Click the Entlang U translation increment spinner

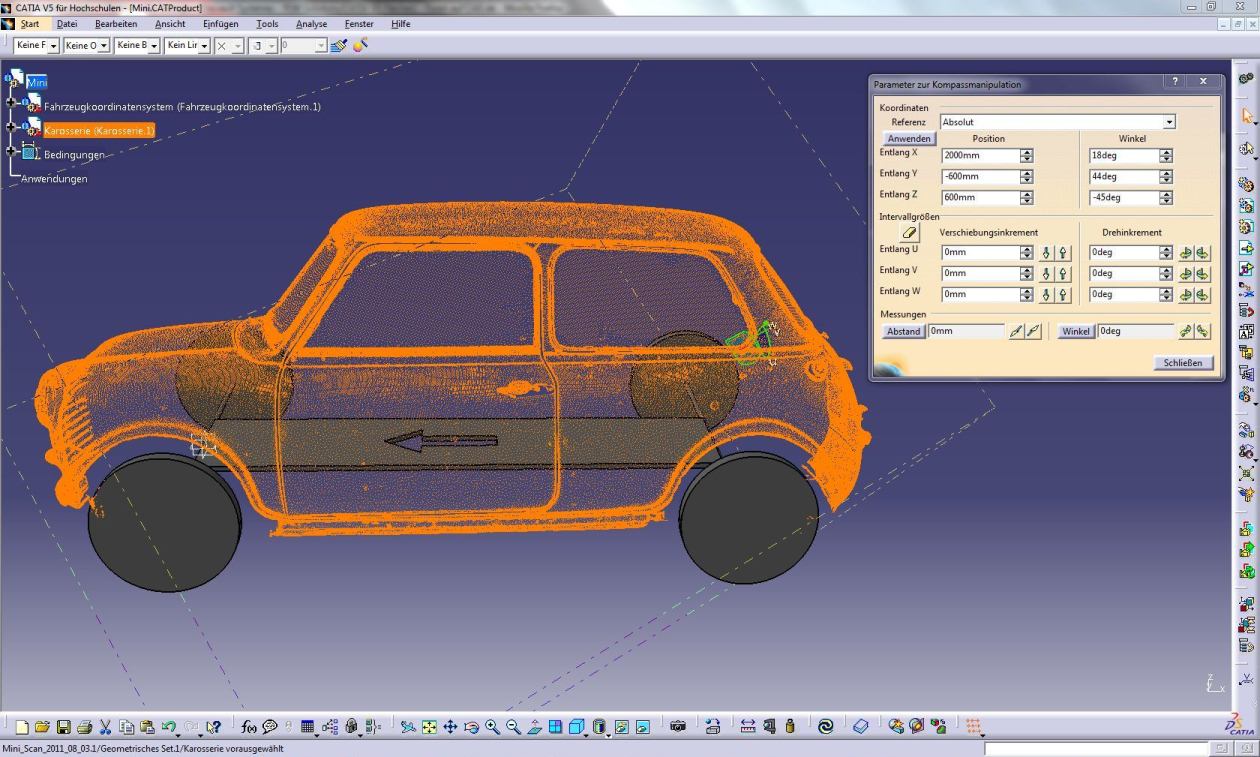point(1026,253)
